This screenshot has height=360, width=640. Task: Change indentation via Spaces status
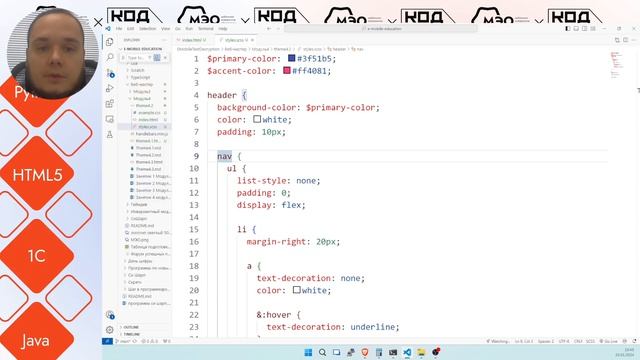coord(546,341)
